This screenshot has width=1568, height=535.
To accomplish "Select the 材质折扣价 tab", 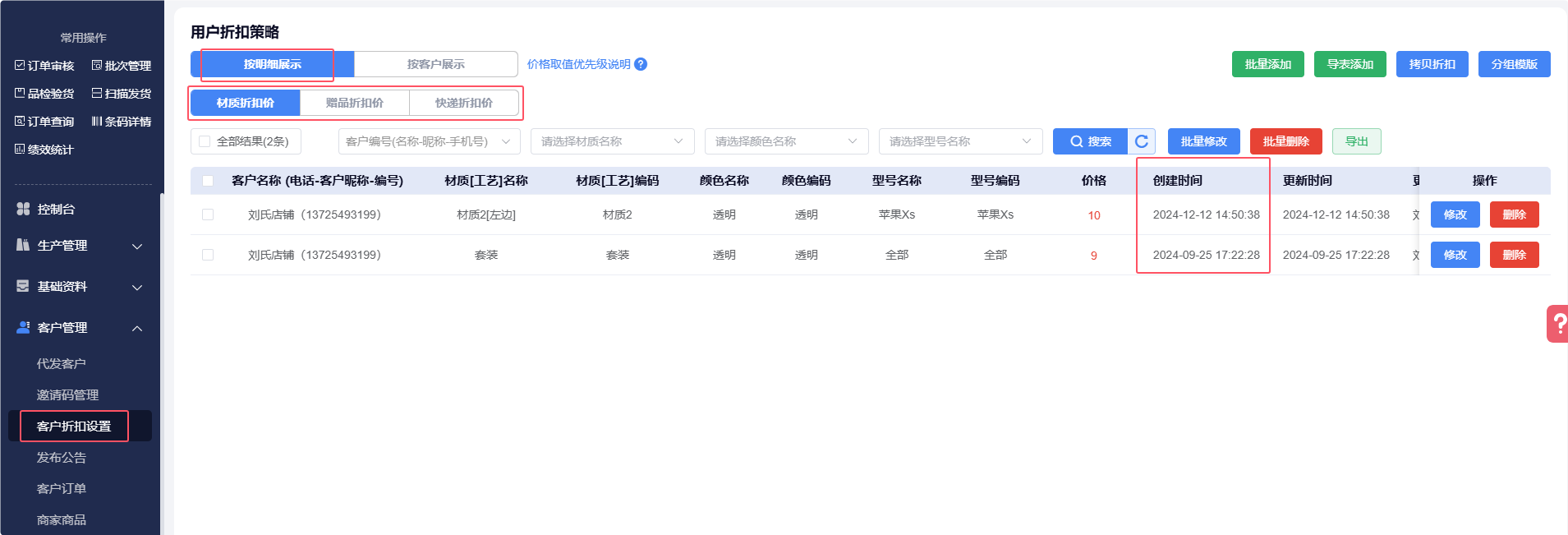I will (246, 103).
